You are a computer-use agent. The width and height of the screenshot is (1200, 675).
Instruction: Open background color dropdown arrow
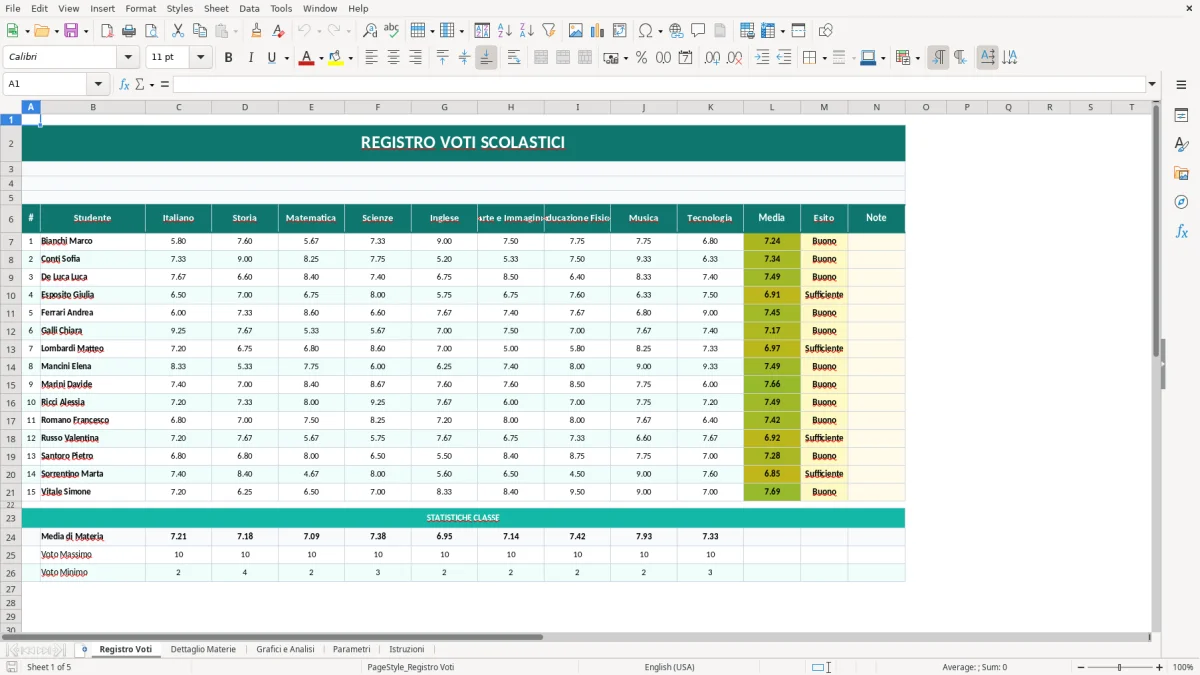[x=350, y=58]
